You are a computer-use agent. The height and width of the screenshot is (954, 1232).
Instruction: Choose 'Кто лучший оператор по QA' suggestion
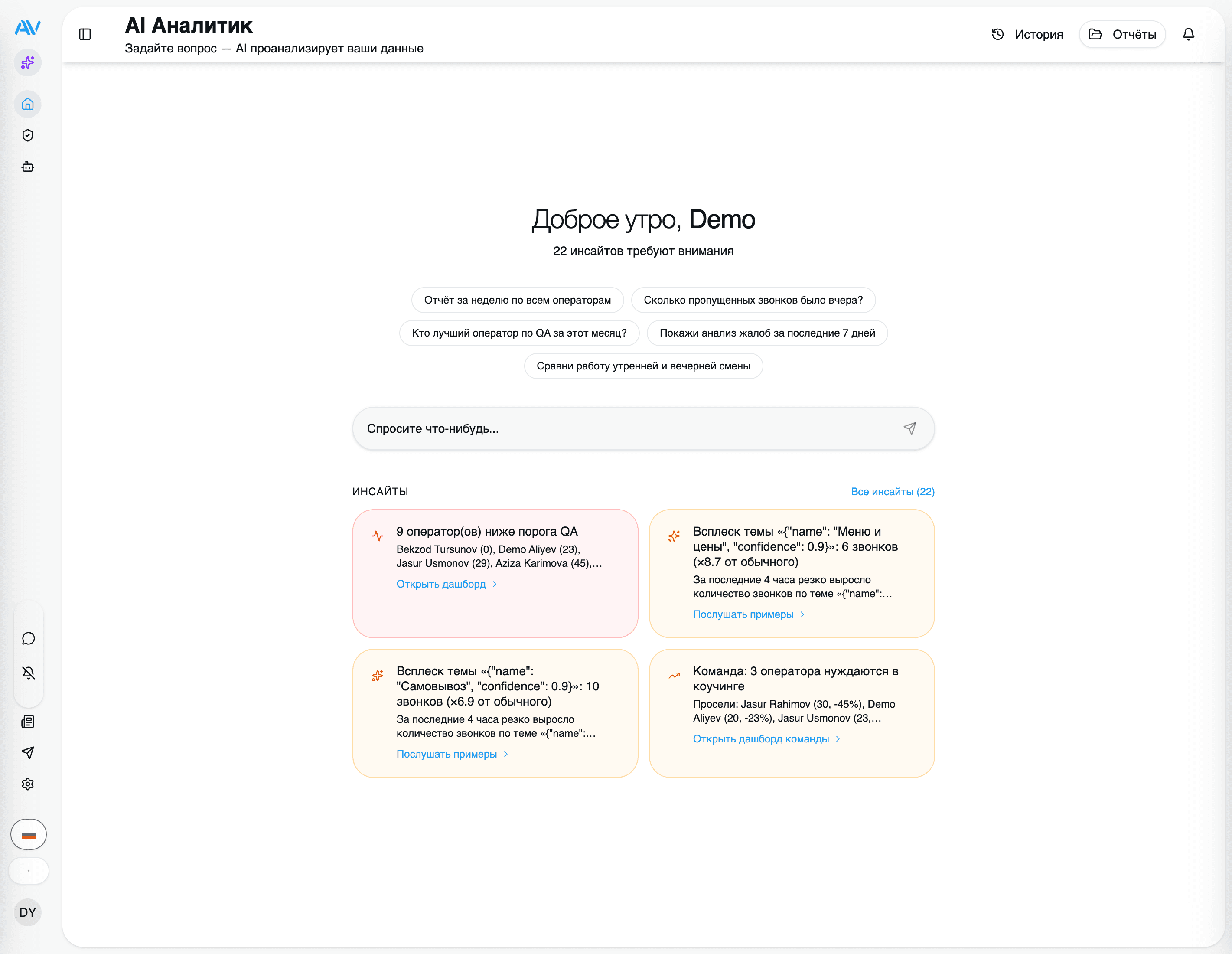coord(519,333)
